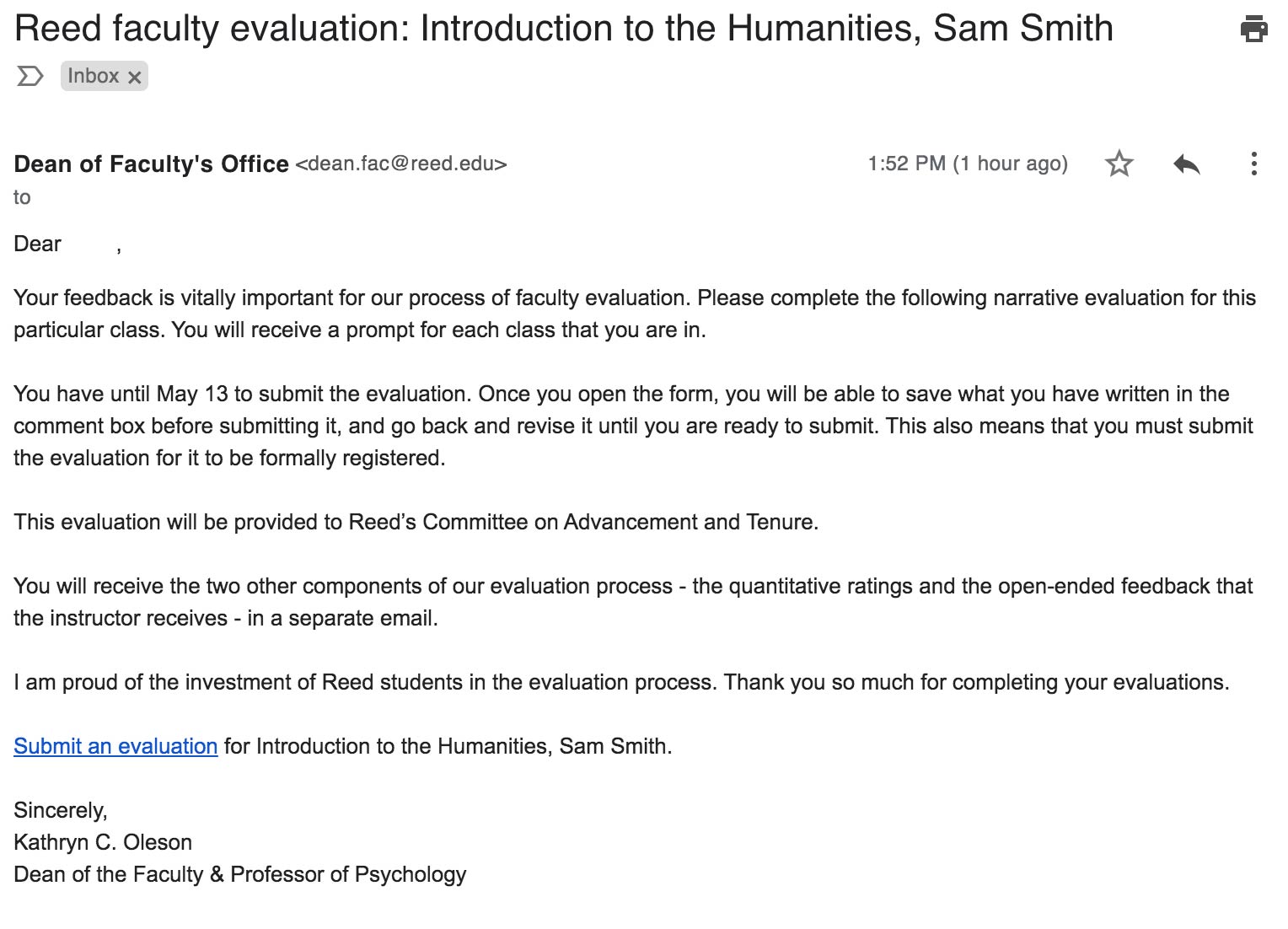Click the print all icon
1288x929 pixels.
(1253, 29)
